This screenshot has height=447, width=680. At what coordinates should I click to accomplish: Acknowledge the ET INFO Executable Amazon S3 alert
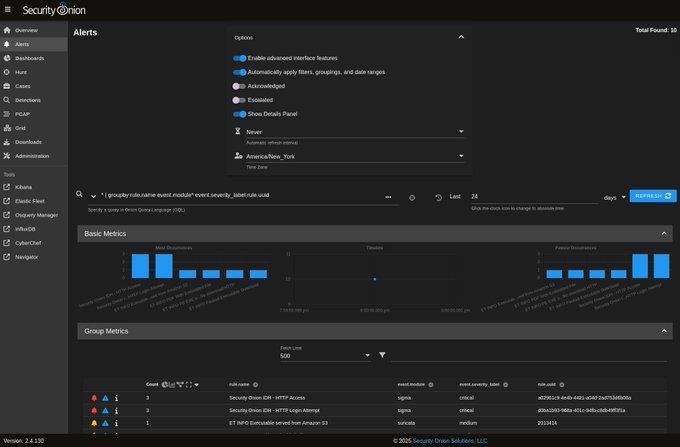coord(94,423)
